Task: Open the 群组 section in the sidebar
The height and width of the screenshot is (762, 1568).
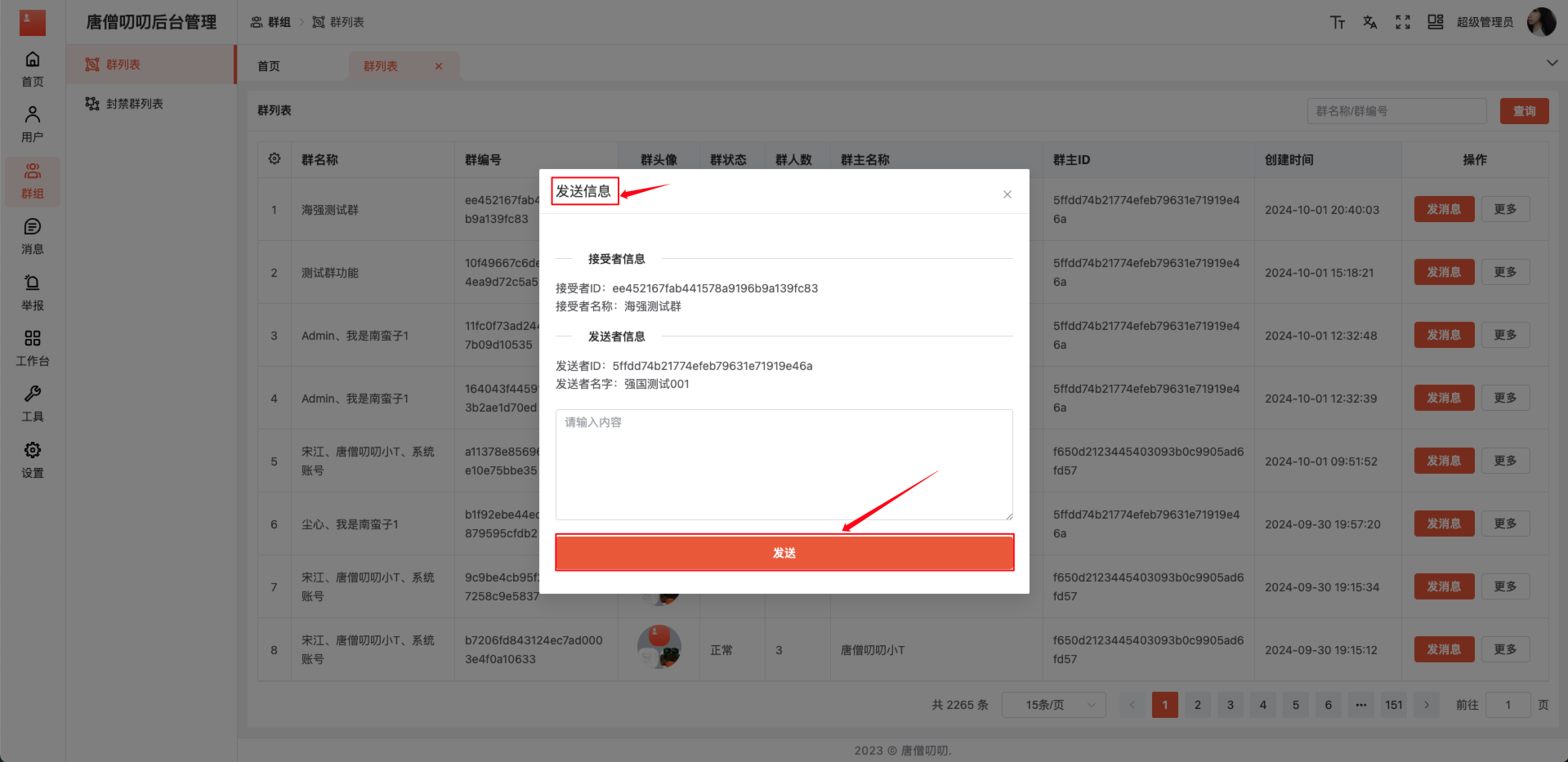Action: (32, 180)
